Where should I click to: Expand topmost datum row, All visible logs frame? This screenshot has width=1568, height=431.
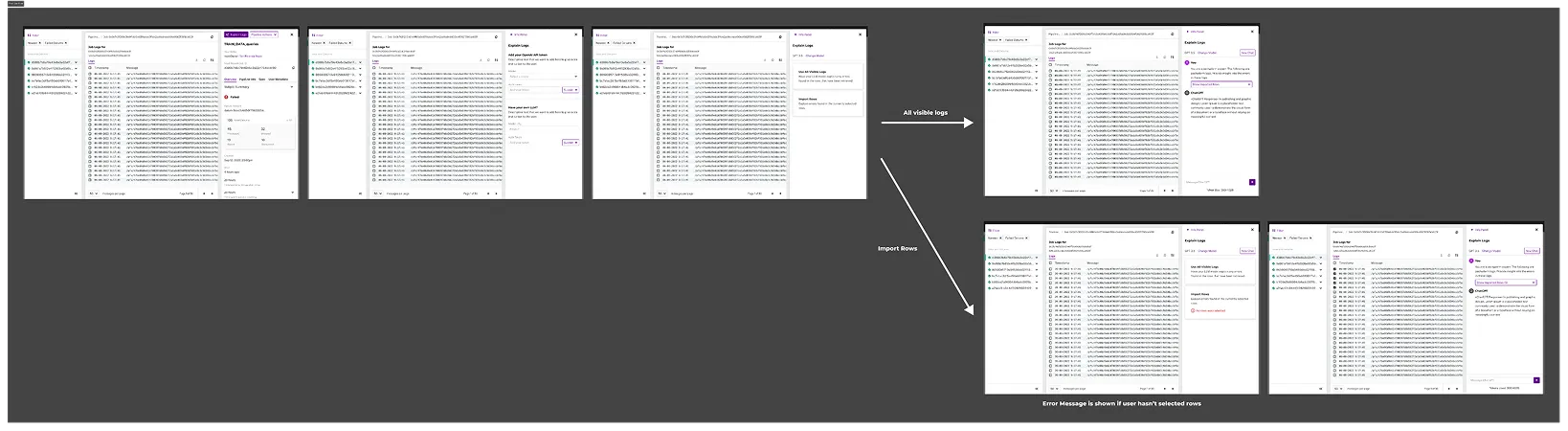tap(1037, 59)
